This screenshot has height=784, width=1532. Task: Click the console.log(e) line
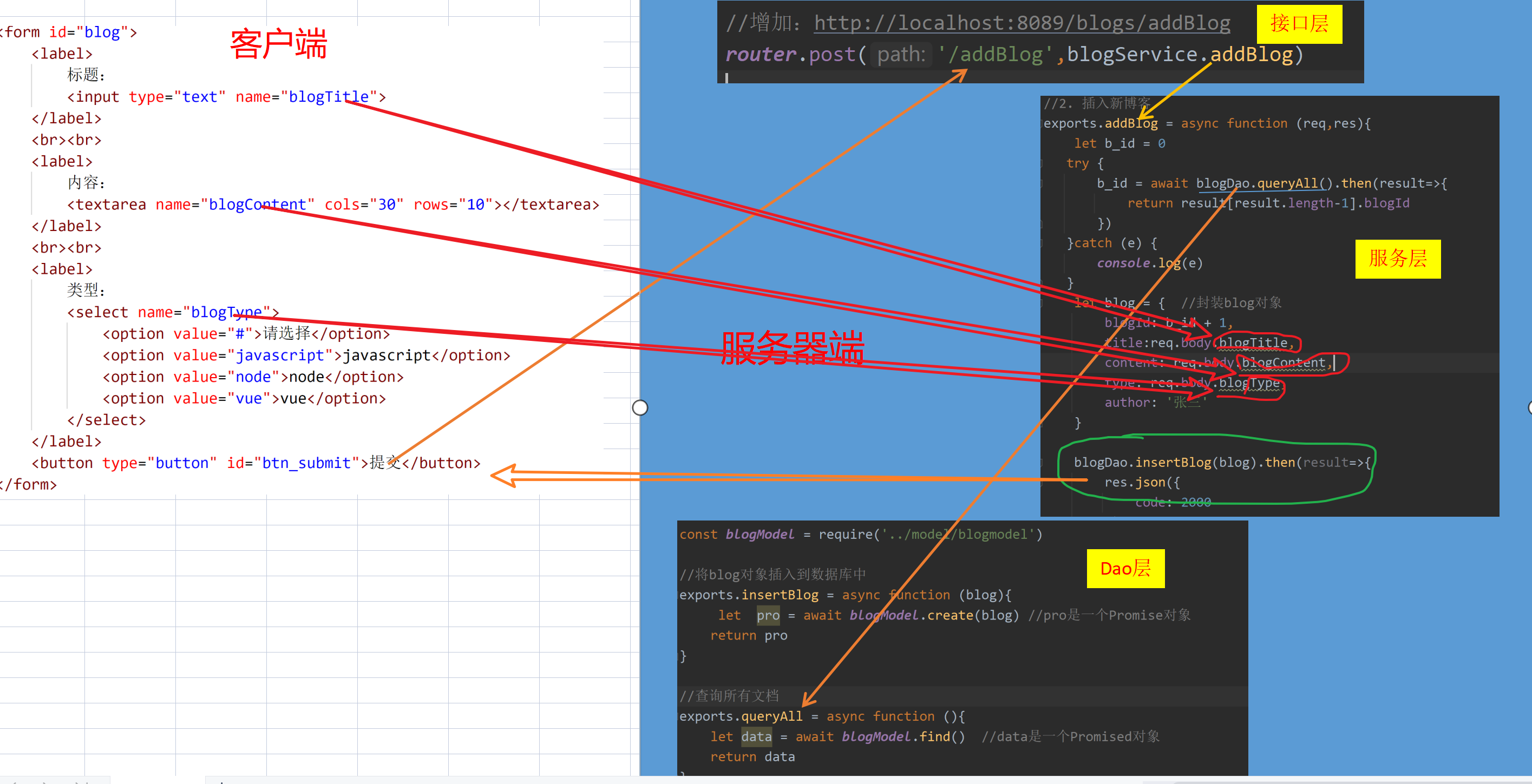pyautogui.click(x=1150, y=263)
